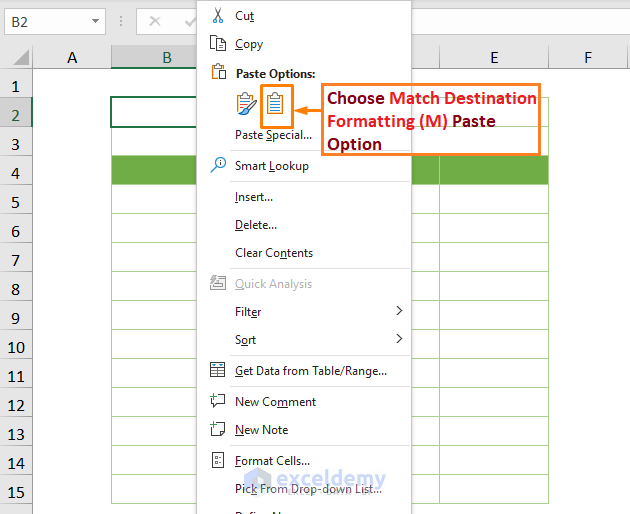The height and width of the screenshot is (514, 630).
Task: Click the Name Box showing B2
Action: tap(55, 21)
